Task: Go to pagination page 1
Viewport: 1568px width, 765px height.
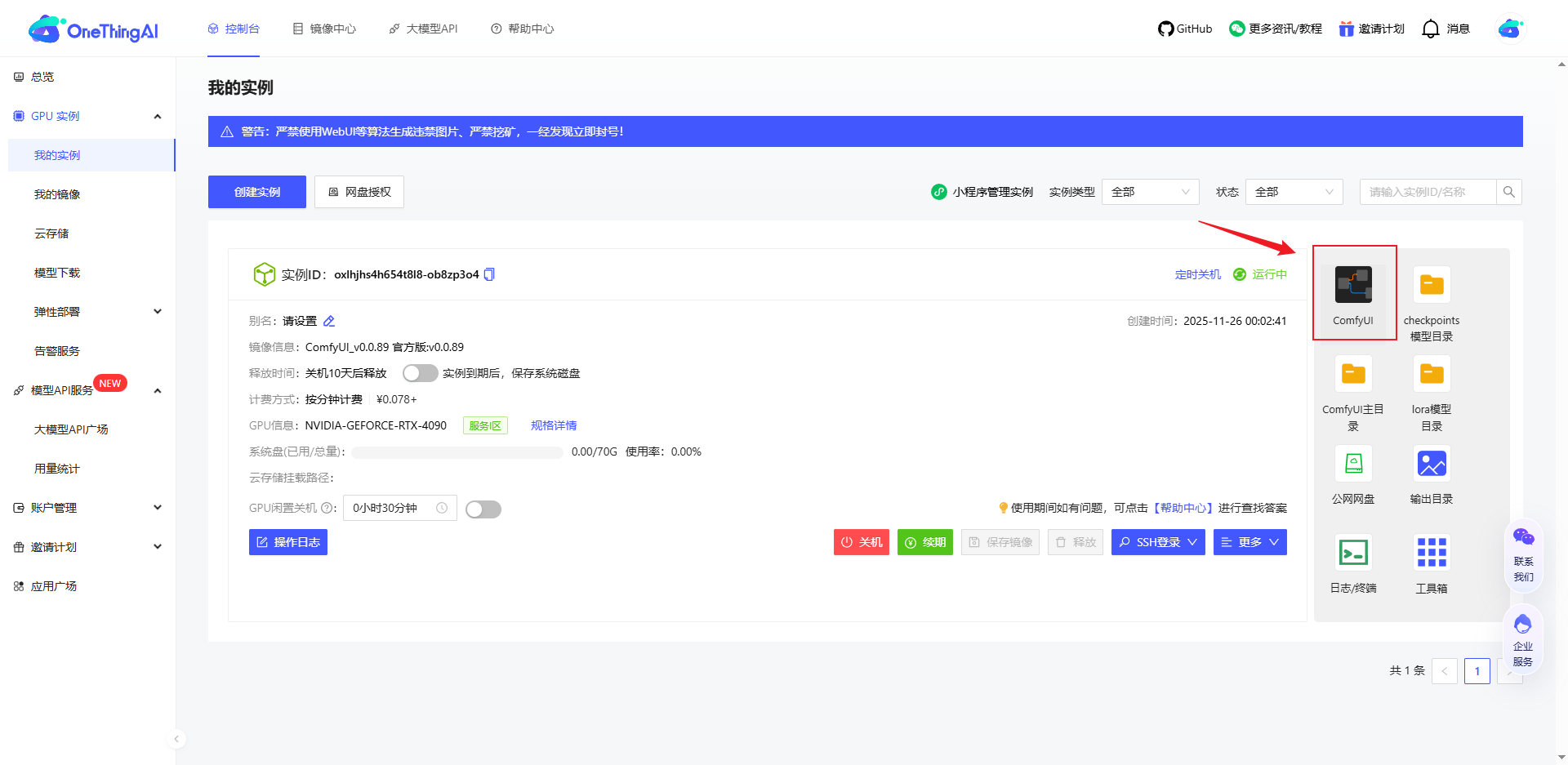Action: [1477, 671]
